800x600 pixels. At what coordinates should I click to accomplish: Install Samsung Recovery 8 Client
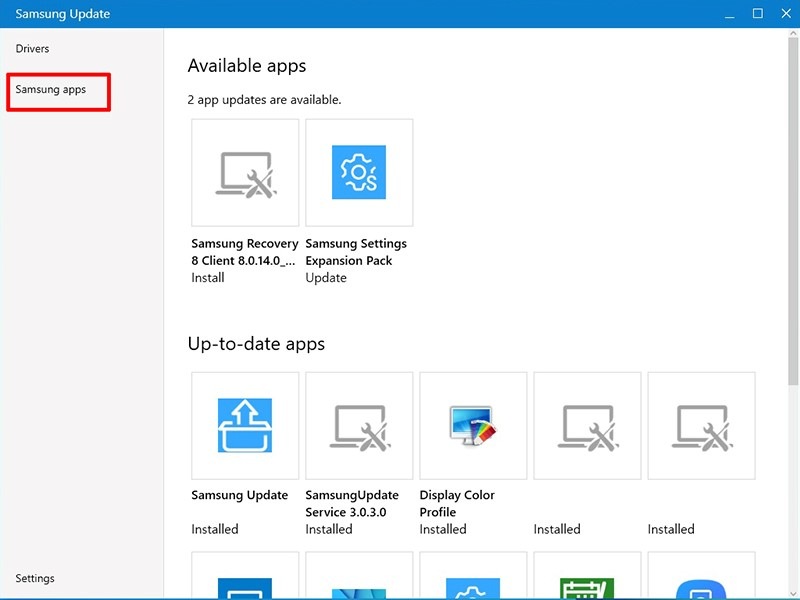click(208, 278)
